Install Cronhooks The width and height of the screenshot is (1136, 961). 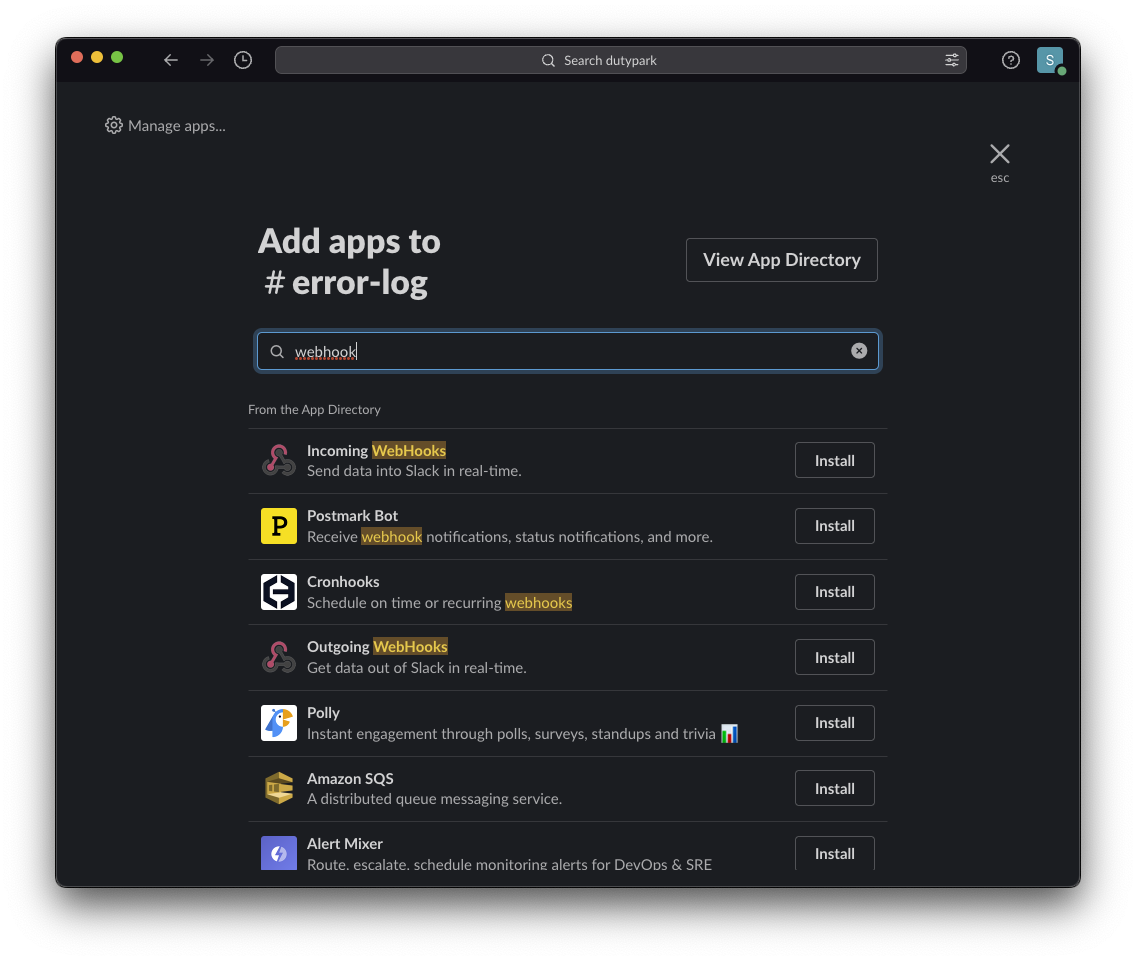835,591
